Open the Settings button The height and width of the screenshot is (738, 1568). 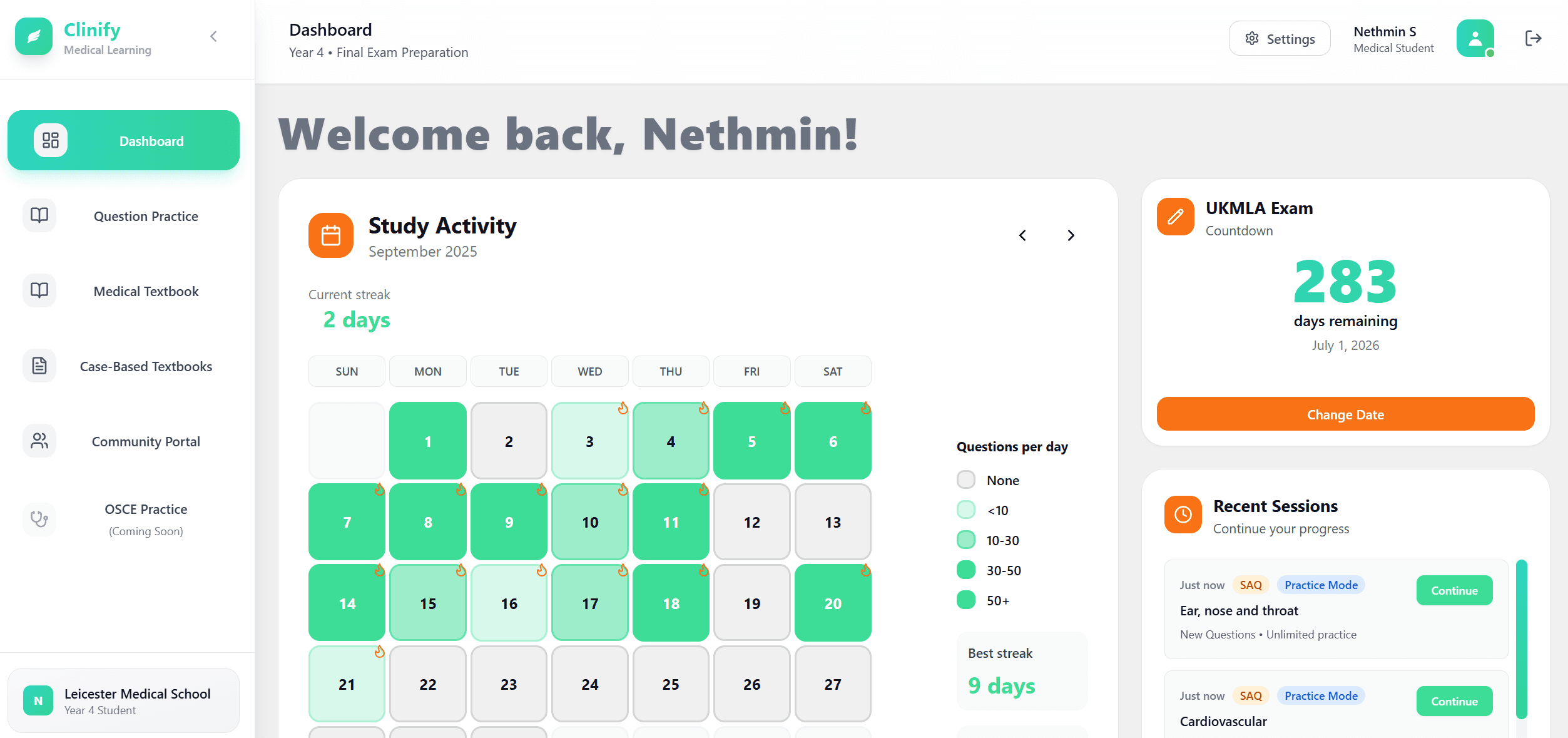[1280, 39]
